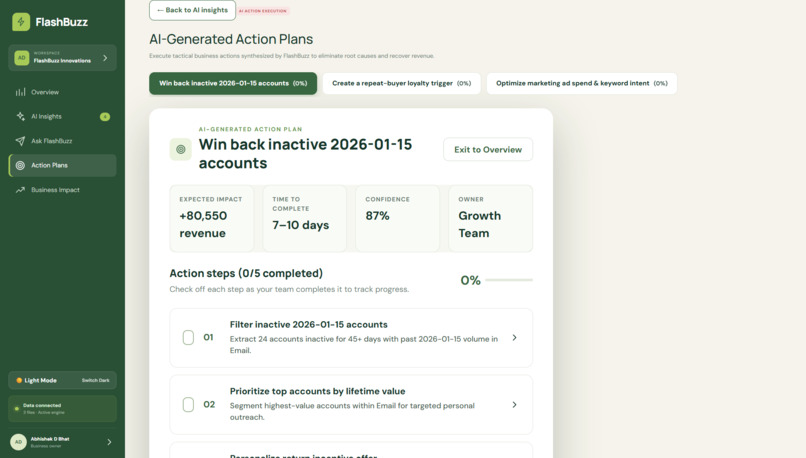Screen dimensions: 806x458
Task: Select the Create a repeat-buyer loyalty trigger tab
Action: pyautogui.click(x=401, y=83)
